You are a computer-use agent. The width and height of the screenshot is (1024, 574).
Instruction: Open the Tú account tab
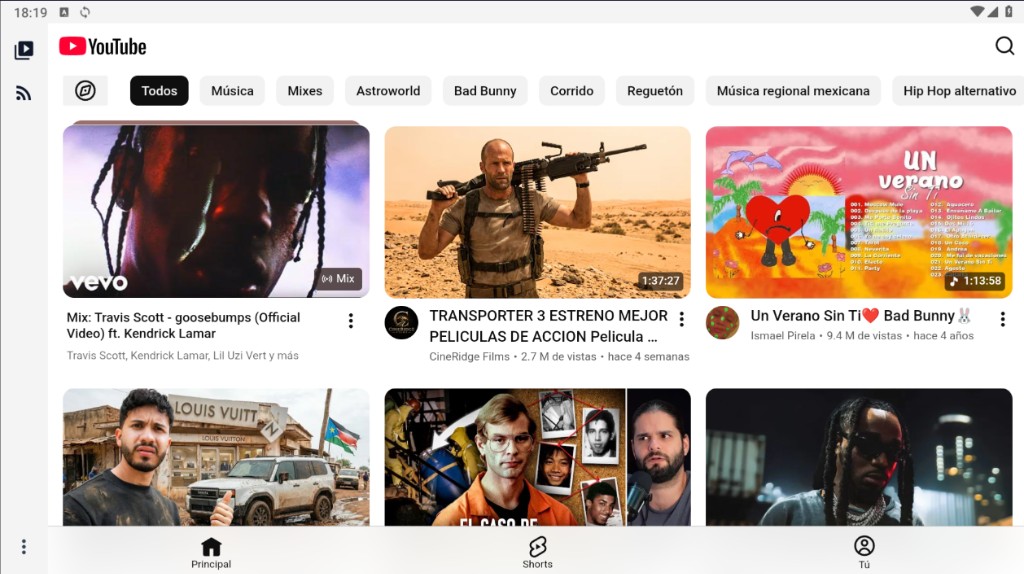coord(864,552)
